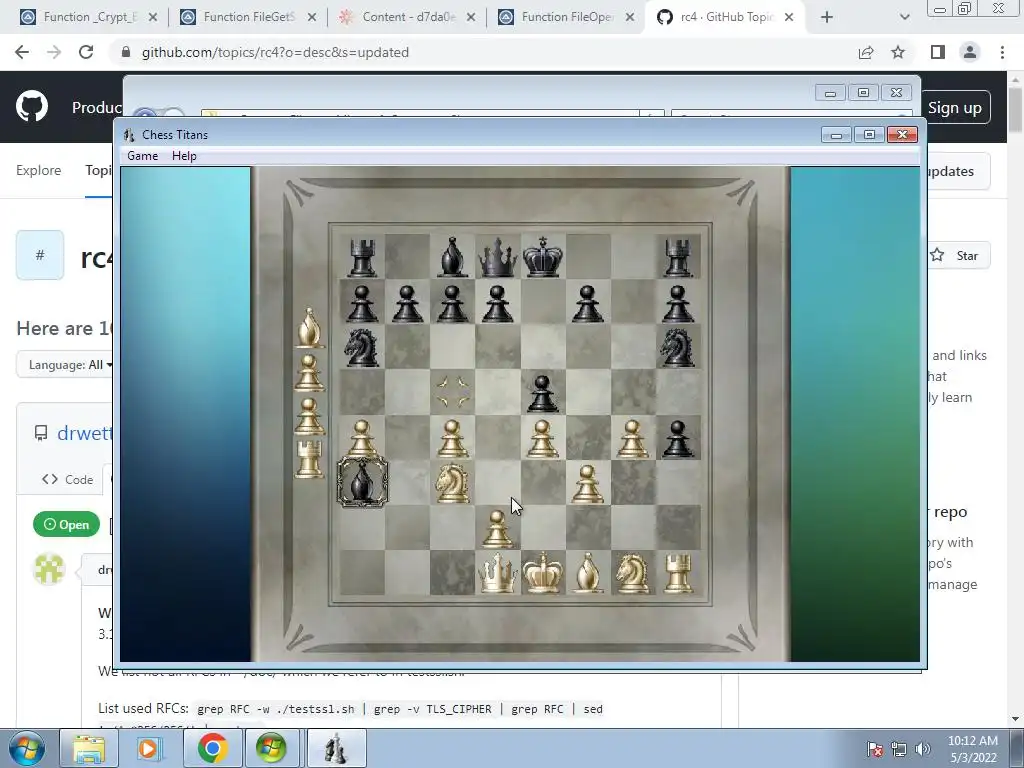Open the Game menu in Chess Titans

(142, 155)
